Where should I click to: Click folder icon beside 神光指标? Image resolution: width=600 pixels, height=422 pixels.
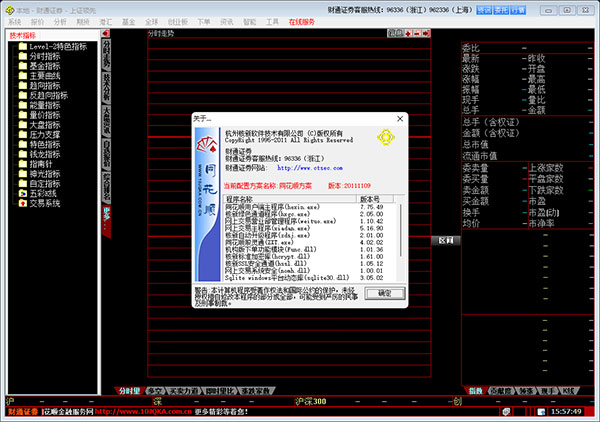pyautogui.click(x=23, y=174)
